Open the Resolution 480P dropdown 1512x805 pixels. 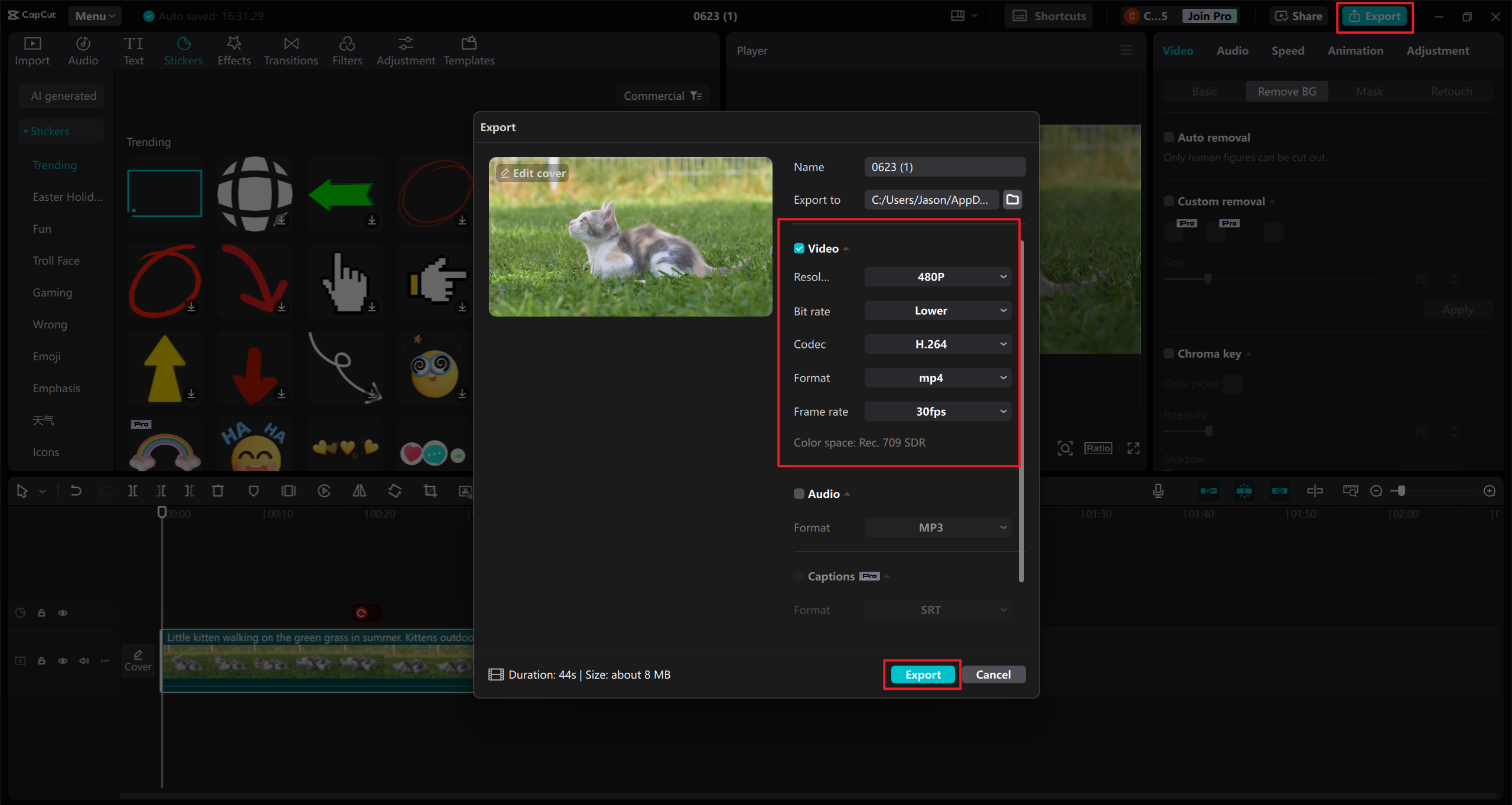click(x=937, y=277)
